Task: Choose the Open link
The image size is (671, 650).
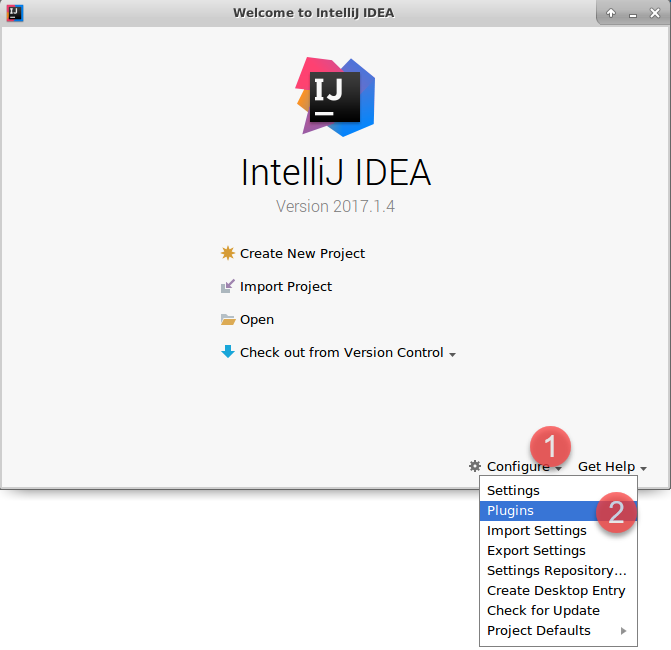Action: point(257,319)
